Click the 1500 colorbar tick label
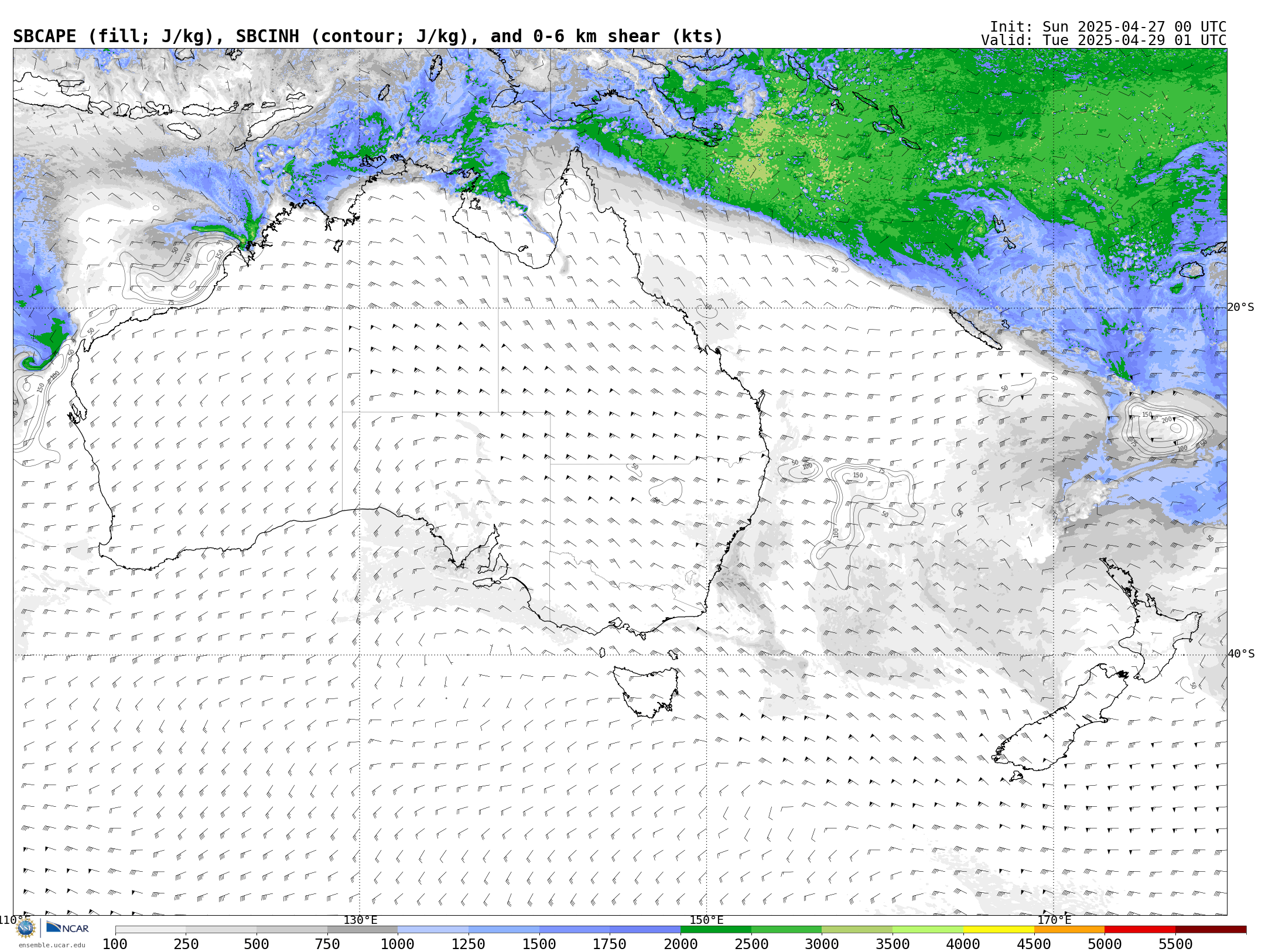 (539, 944)
